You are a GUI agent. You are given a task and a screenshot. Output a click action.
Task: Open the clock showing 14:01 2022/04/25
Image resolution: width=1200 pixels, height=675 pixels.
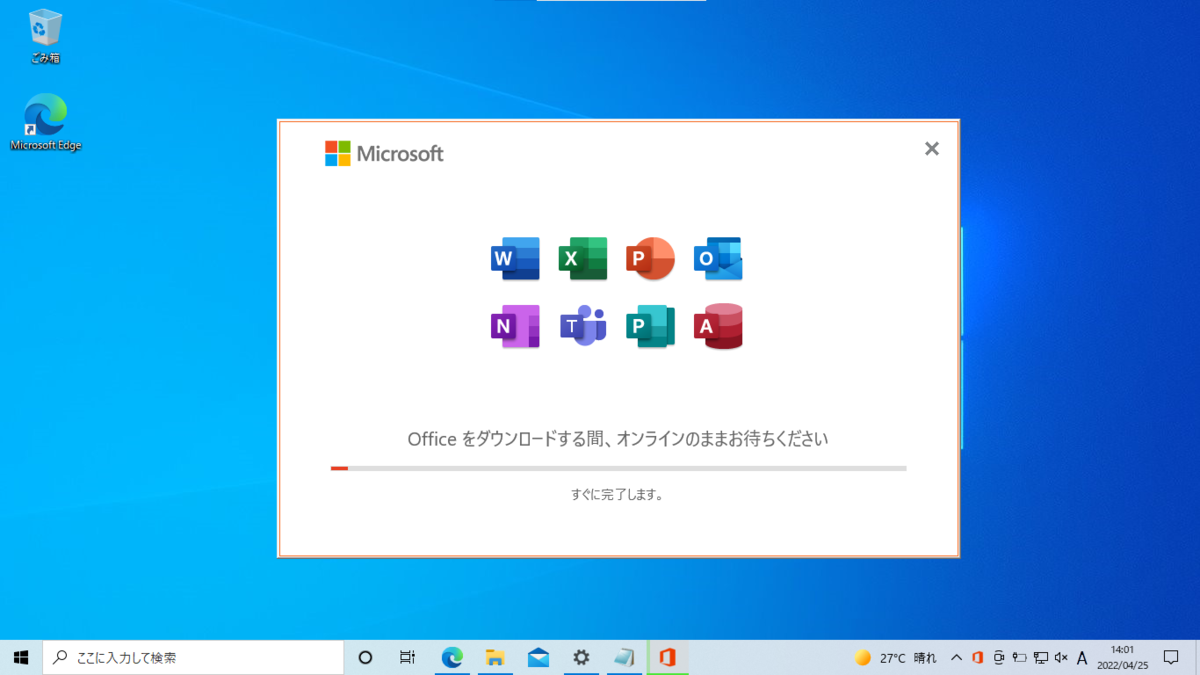pos(1121,657)
